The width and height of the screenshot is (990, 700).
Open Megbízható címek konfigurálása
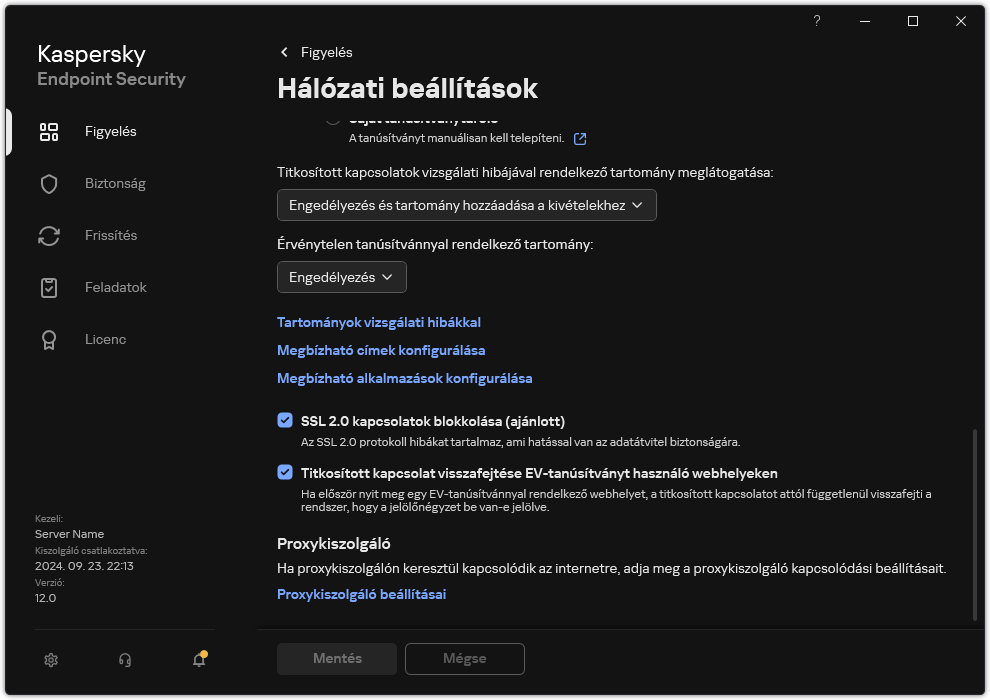381,350
